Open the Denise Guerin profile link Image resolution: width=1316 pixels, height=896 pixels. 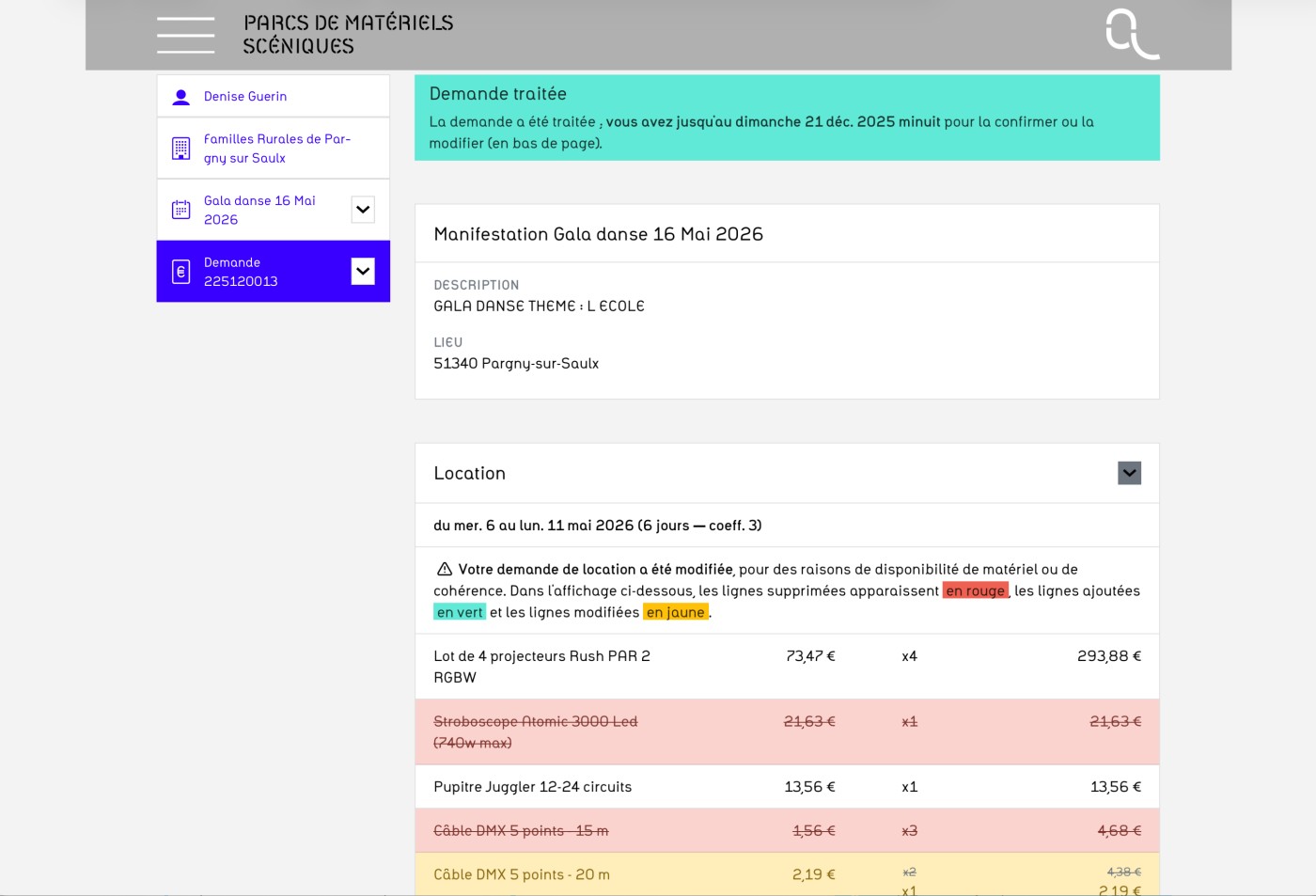pyautogui.click(x=245, y=97)
